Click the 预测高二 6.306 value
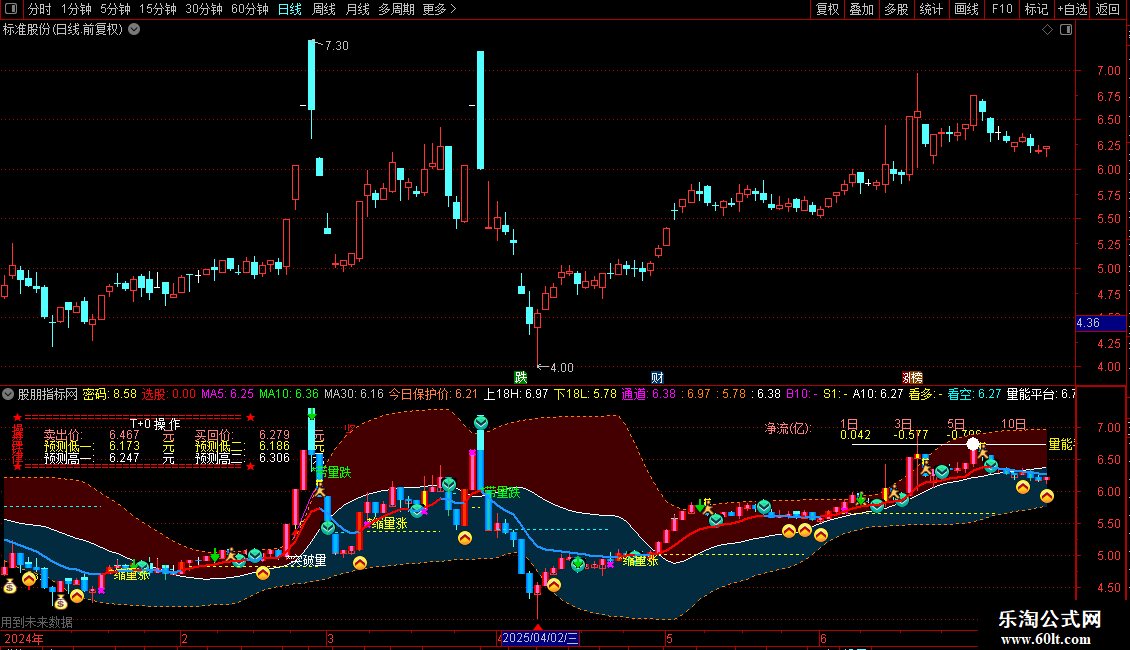Image resolution: width=1130 pixels, height=650 pixels. tap(274, 458)
